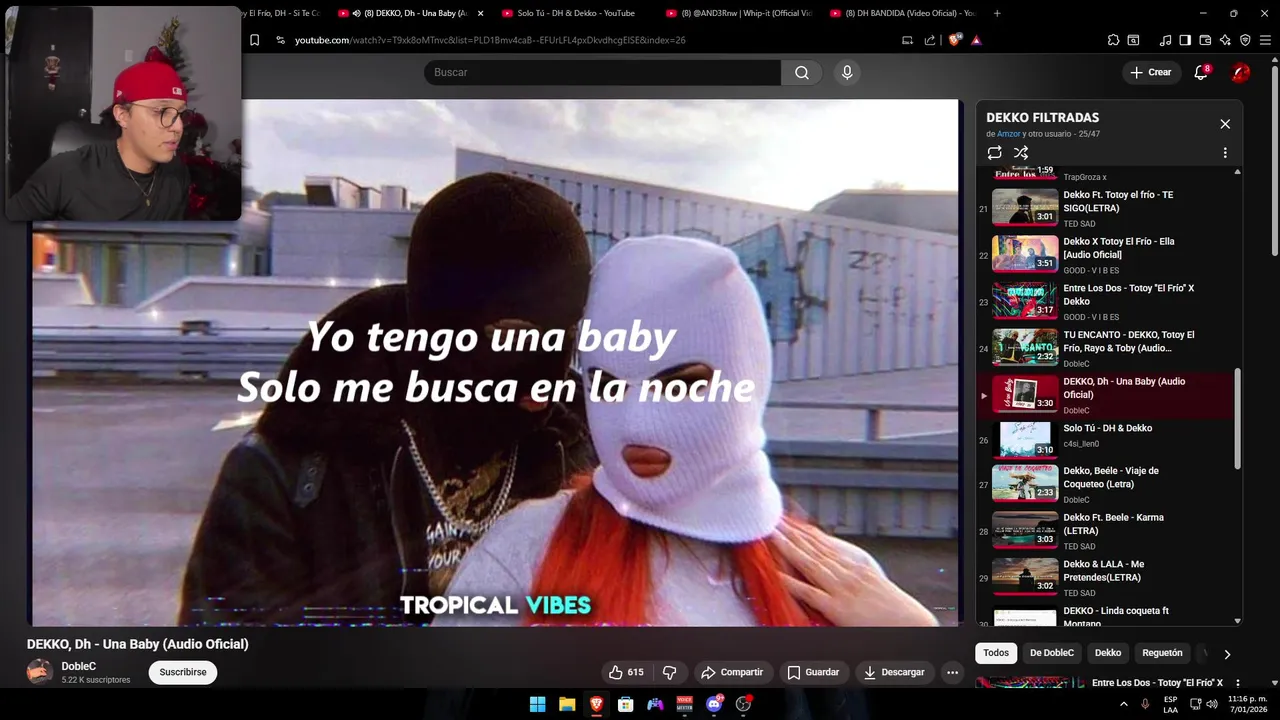Dislike the video
This screenshot has width=1280, height=720.
[x=670, y=672]
